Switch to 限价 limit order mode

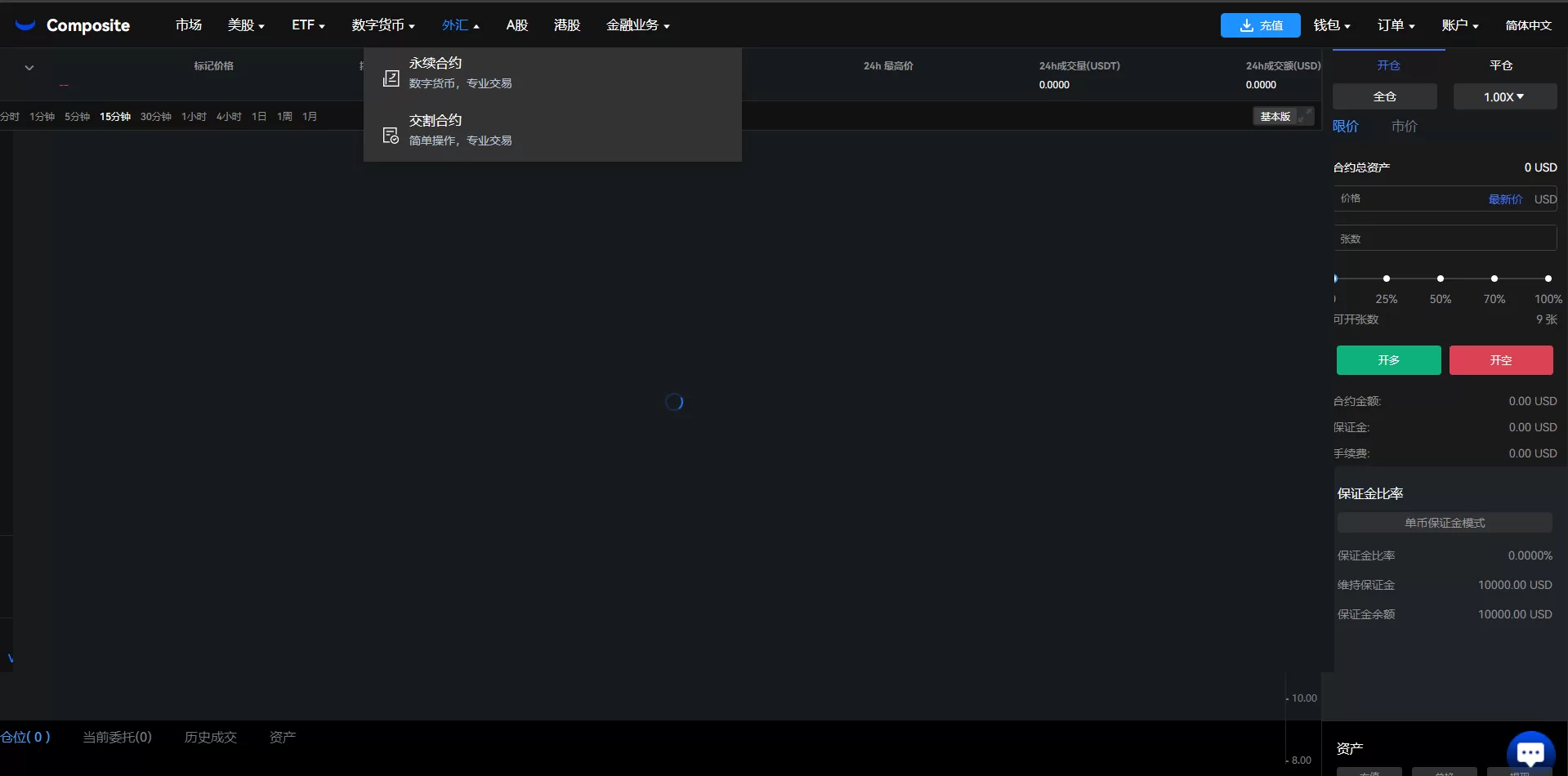pyautogui.click(x=1346, y=126)
